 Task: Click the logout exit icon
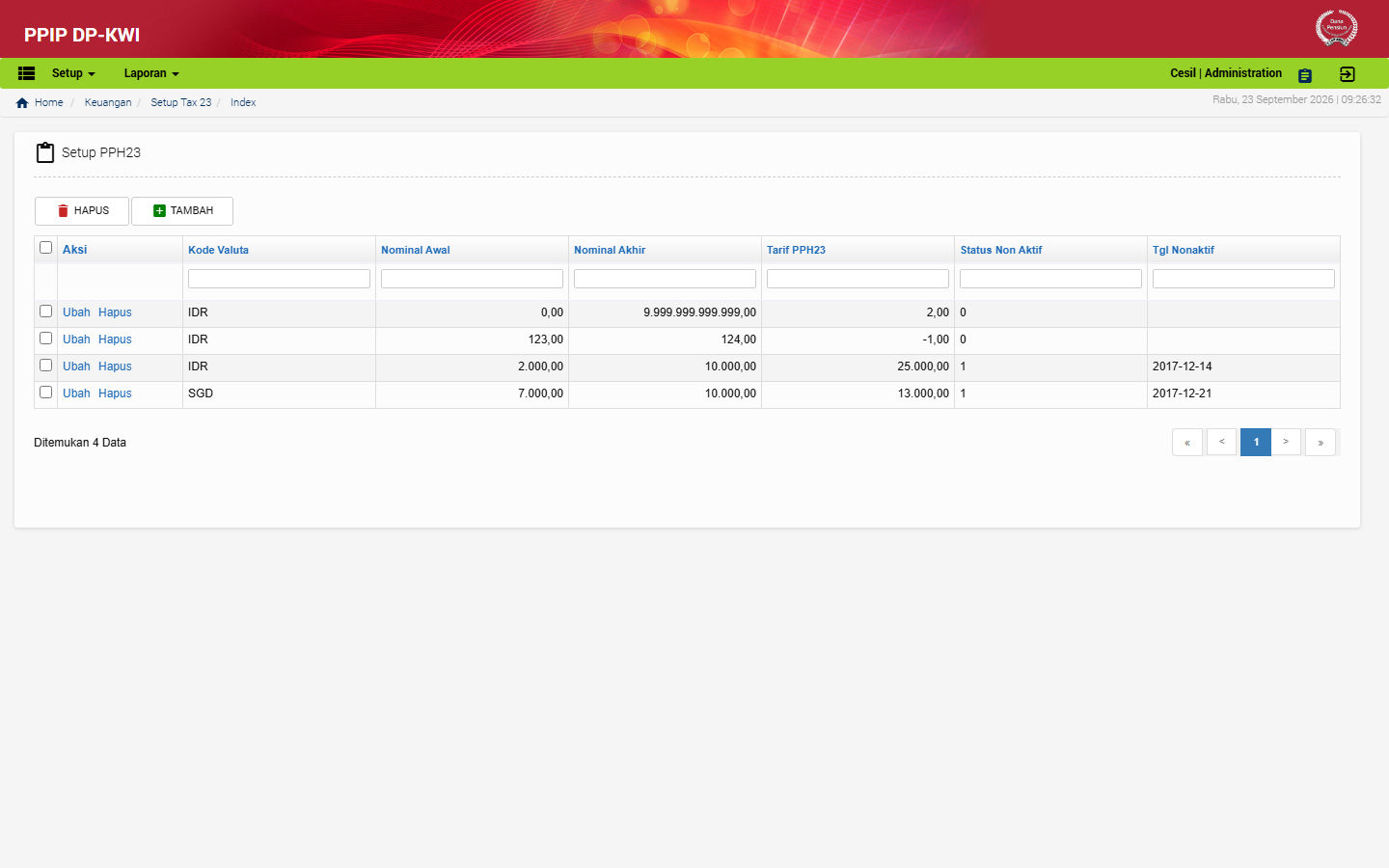1348,74
